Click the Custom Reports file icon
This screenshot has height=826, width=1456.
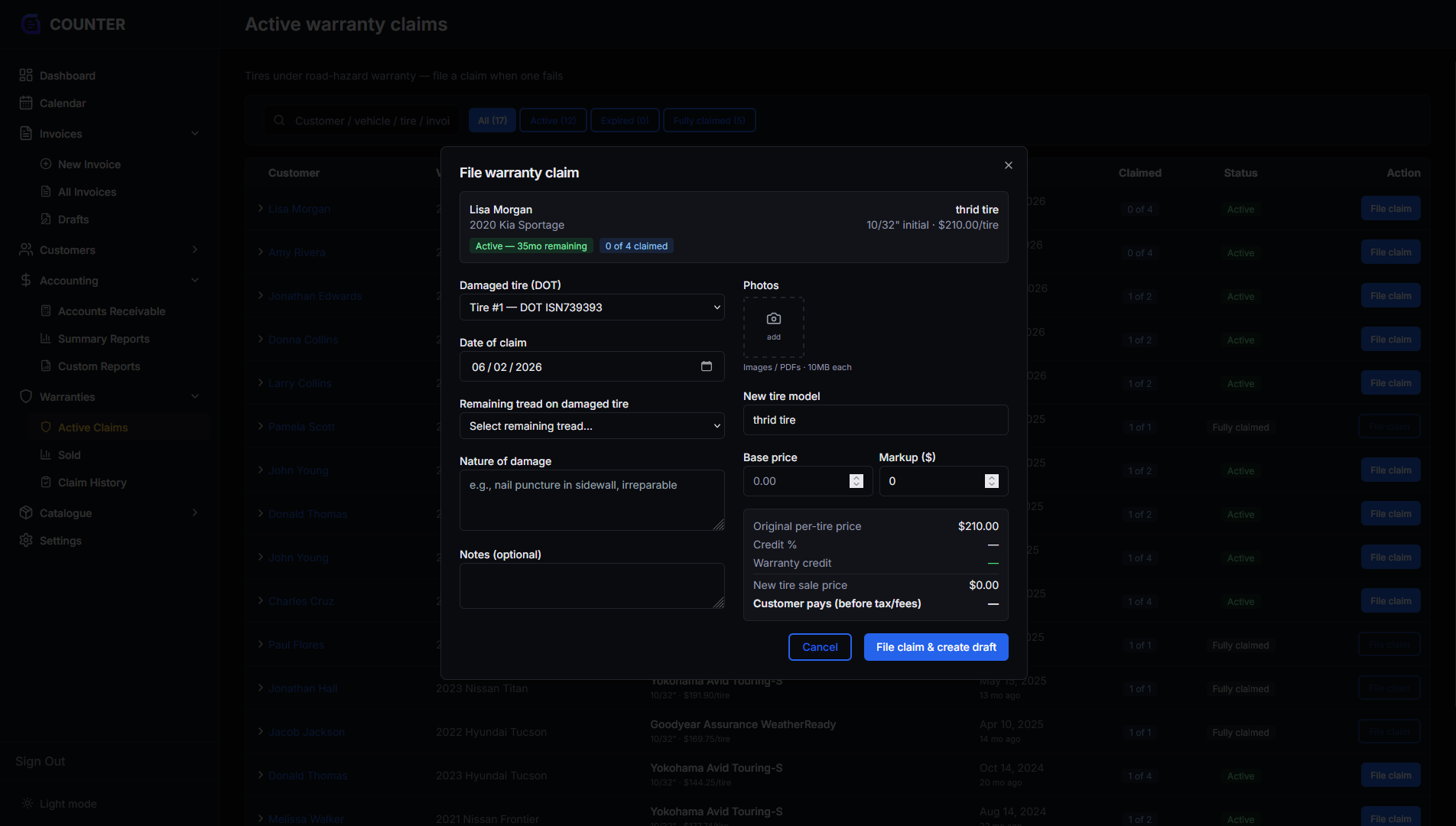pyautogui.click(x=46, y=366)
